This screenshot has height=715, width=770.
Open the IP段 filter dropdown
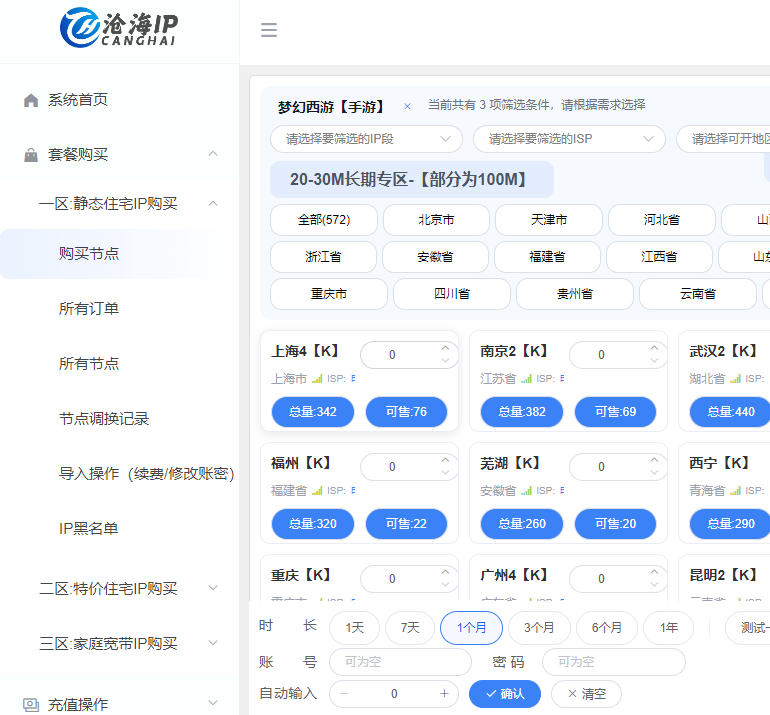pos(366,139)
